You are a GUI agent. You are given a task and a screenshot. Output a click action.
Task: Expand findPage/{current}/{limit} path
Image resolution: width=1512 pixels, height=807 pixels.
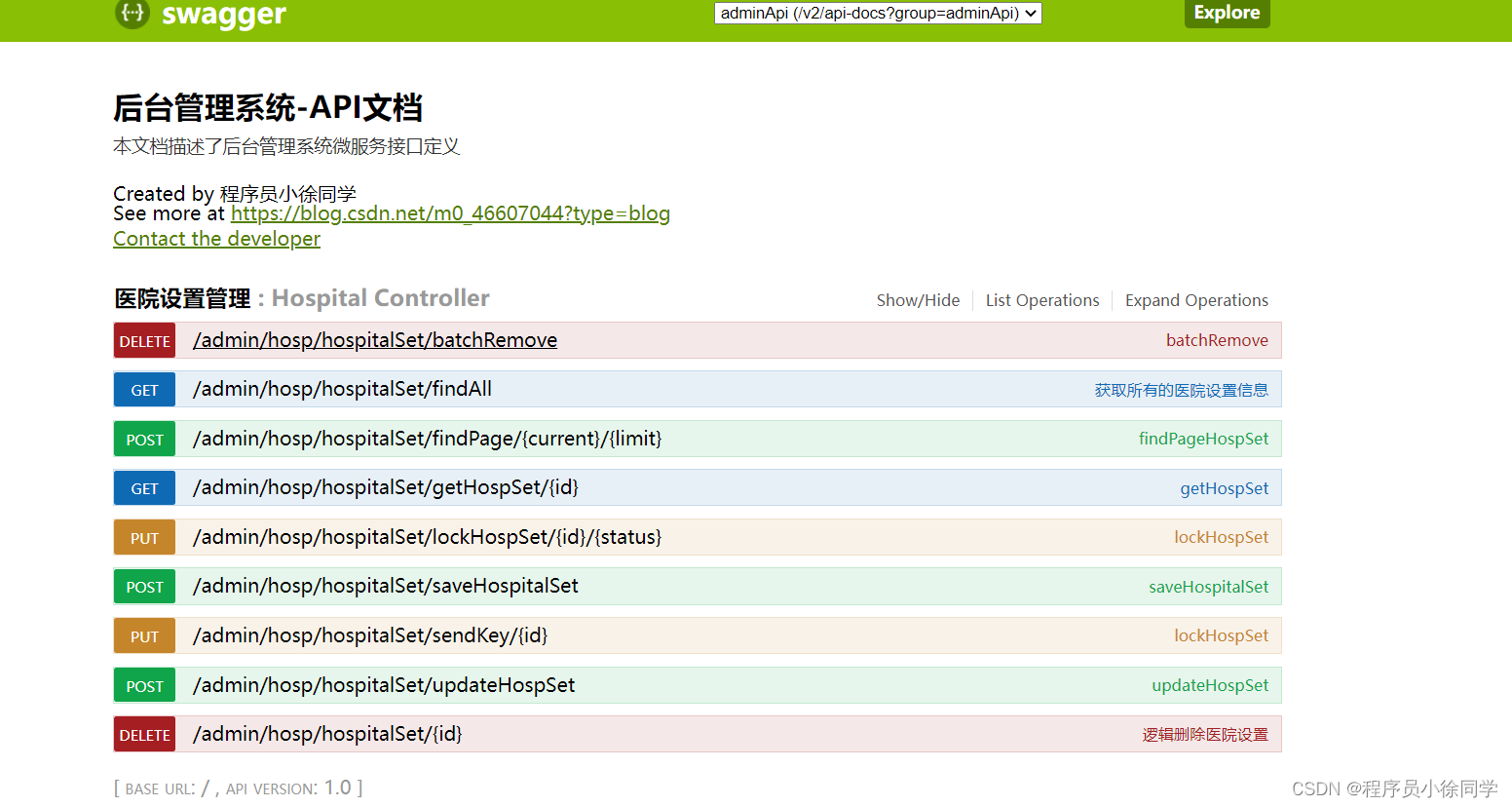tap(427, 439)
